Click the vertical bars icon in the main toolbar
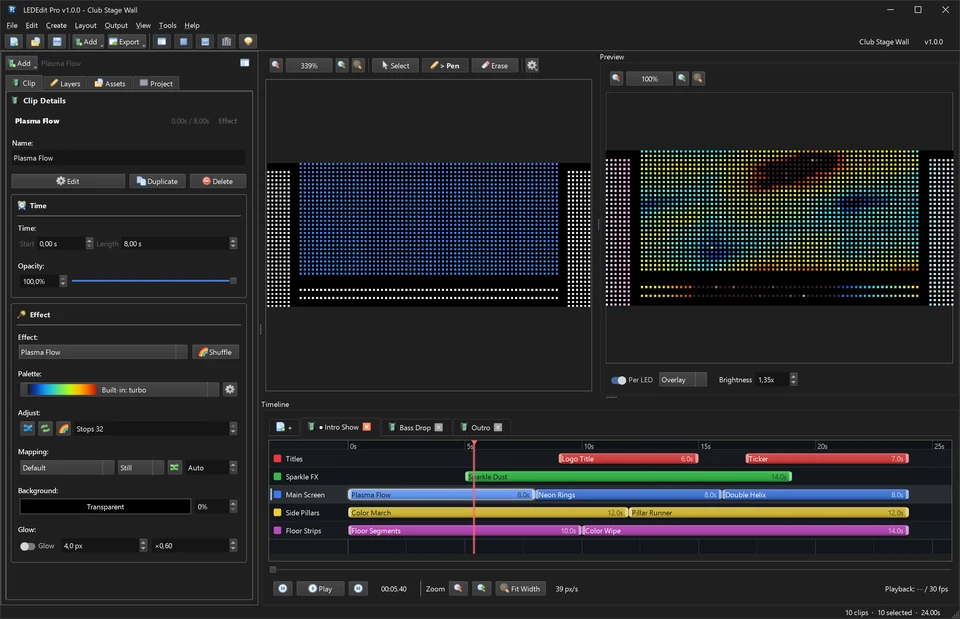 pos(227,42)
